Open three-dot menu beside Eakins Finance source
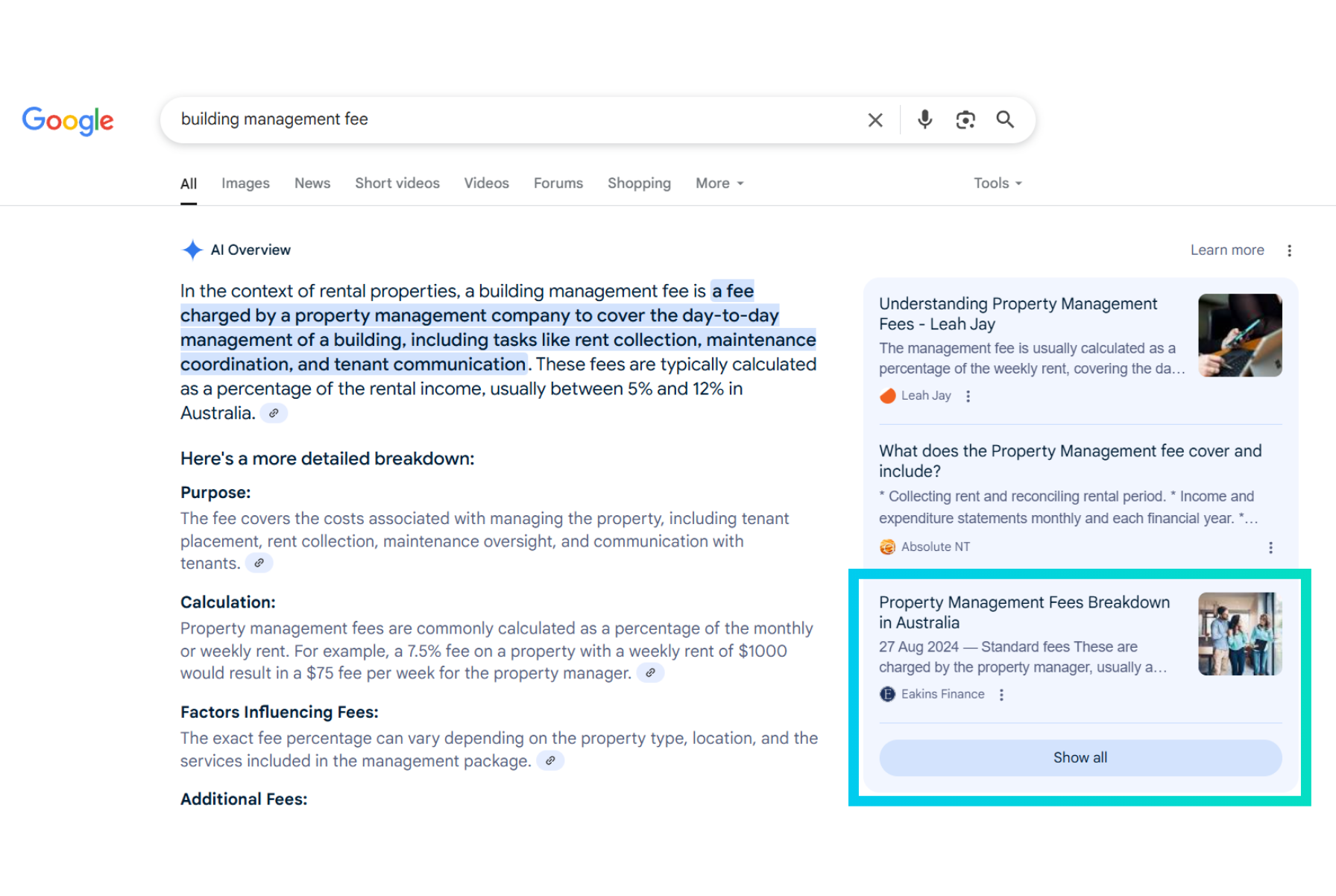Viewport: 1336px width, 896px height. point(1001,695)
